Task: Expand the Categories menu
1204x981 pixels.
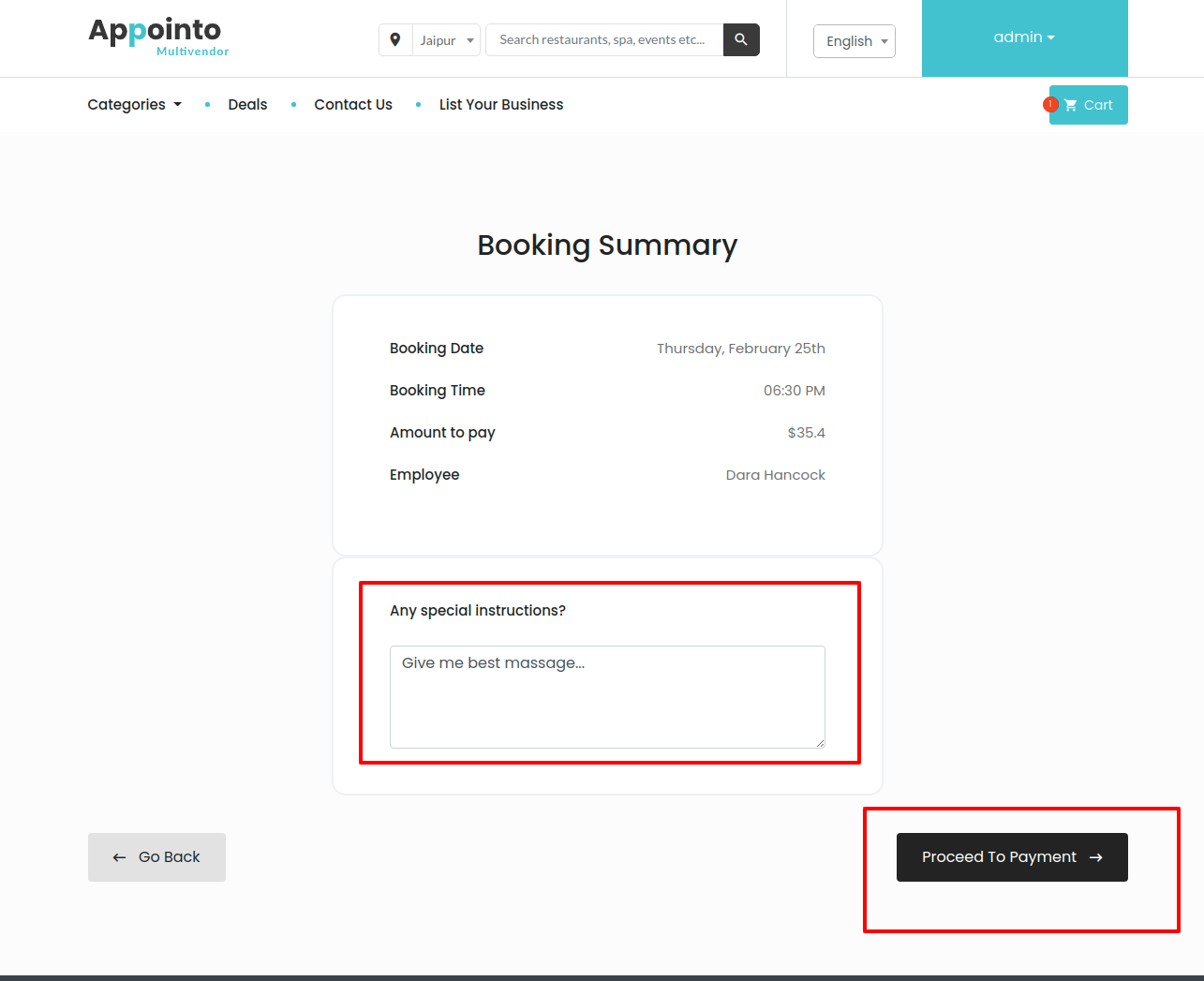Action: (x=135, y=105)
